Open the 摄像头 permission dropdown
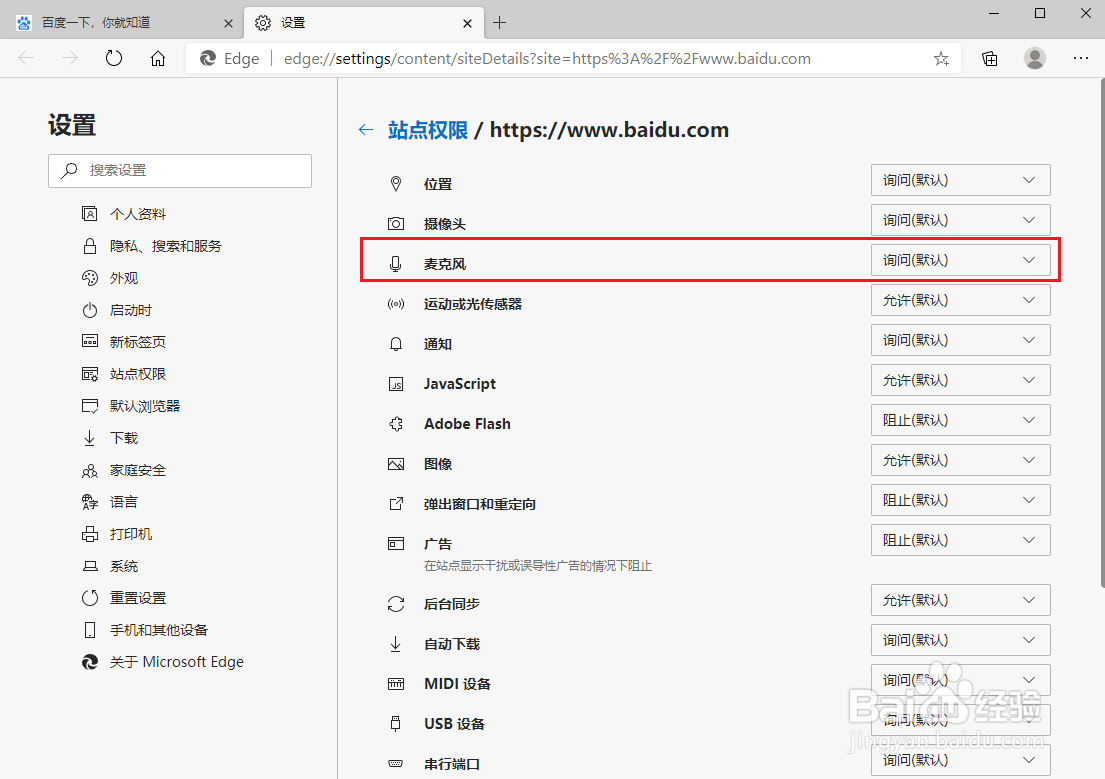This screenshot has width=1105, height=779. click(961, 220)
